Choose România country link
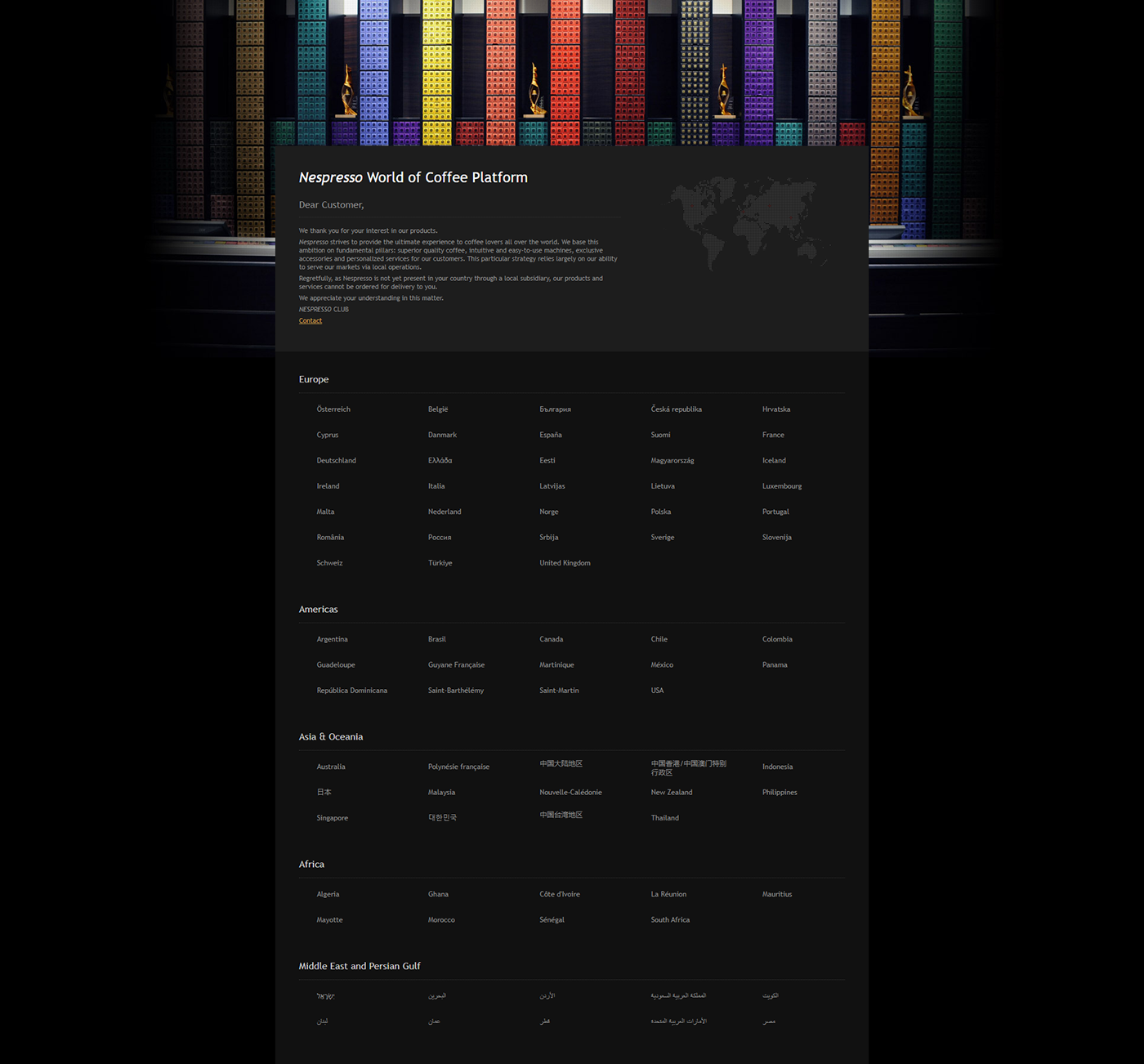Image resolution: width=1144 pixels, height=1064 pixels. 330,538
